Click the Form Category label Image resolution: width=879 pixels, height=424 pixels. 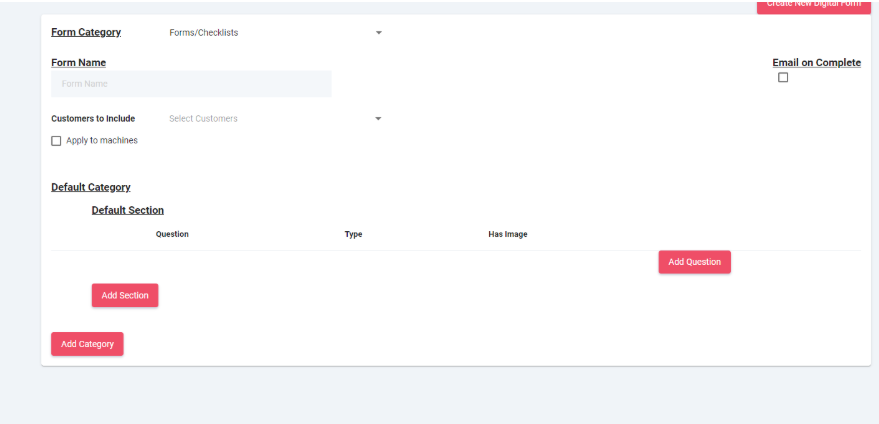[x=86, y=32]
